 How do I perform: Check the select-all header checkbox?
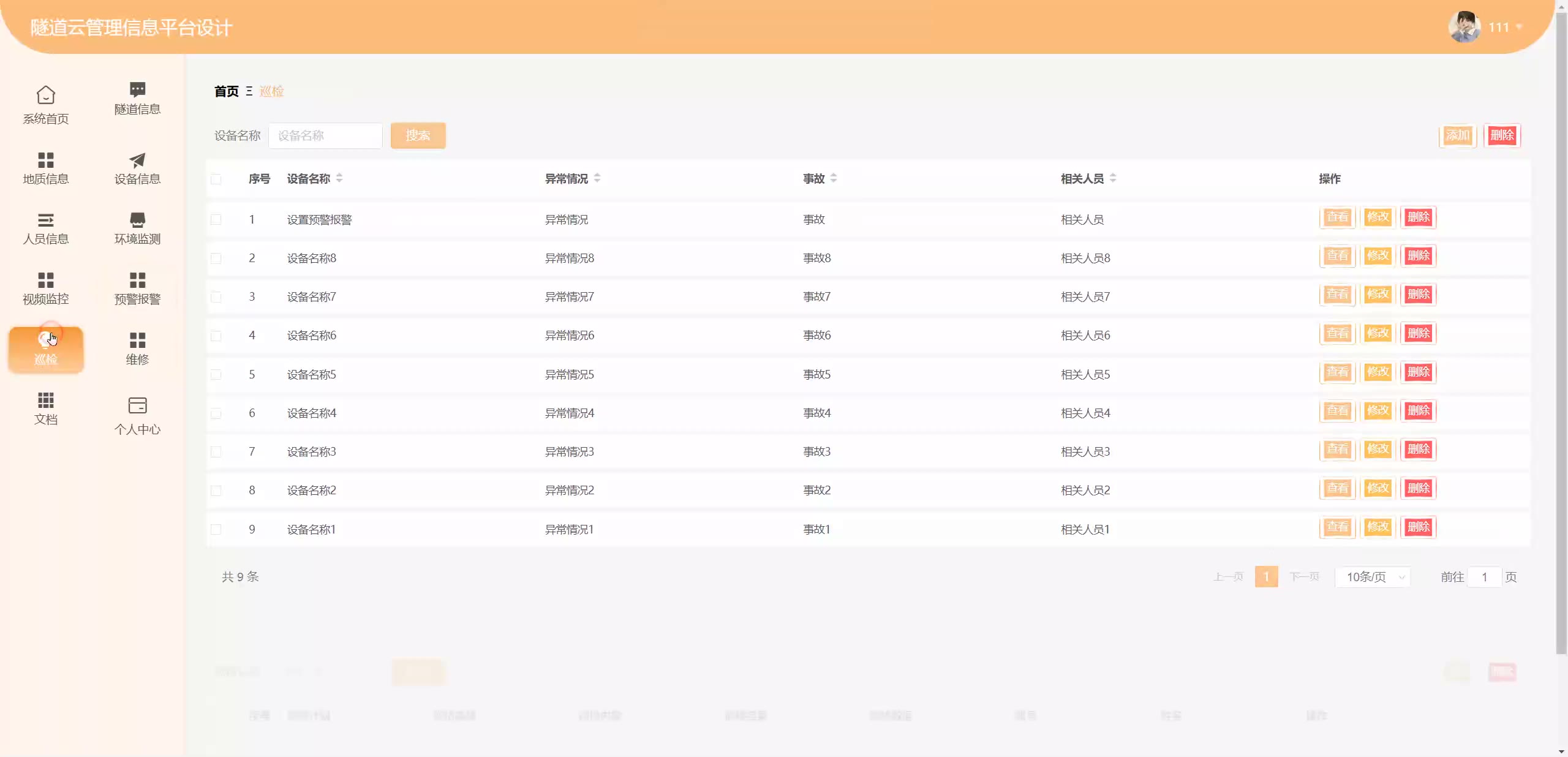[x=216, y=179]
